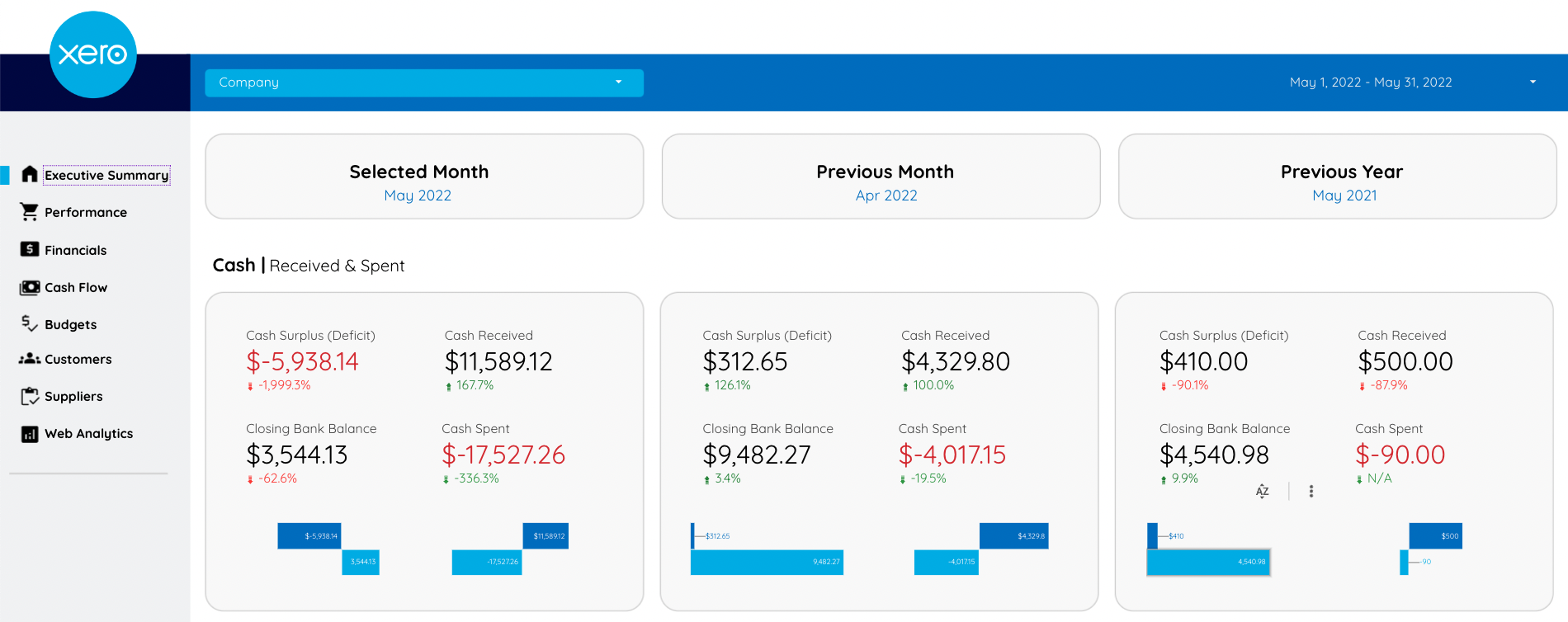Click the AZ sort icon

(1262, 492)
